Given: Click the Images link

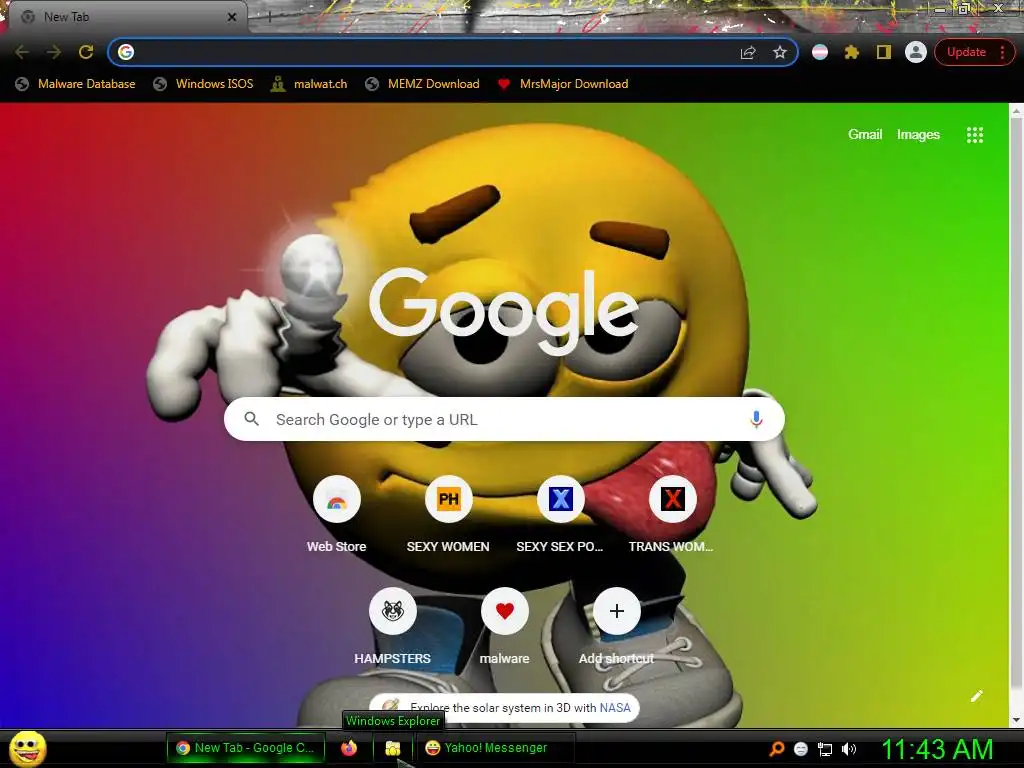Looking at the screenshot, I should [918, 135].
